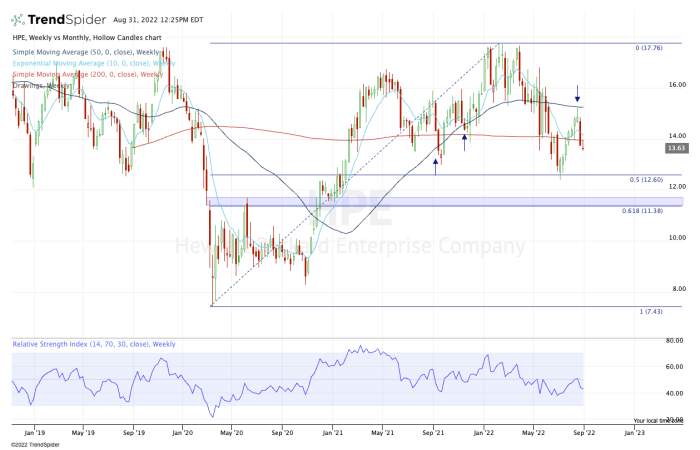Click the Relative Strength Index indicator label
This screenshot has height=450, width=700.
[94, 344]
